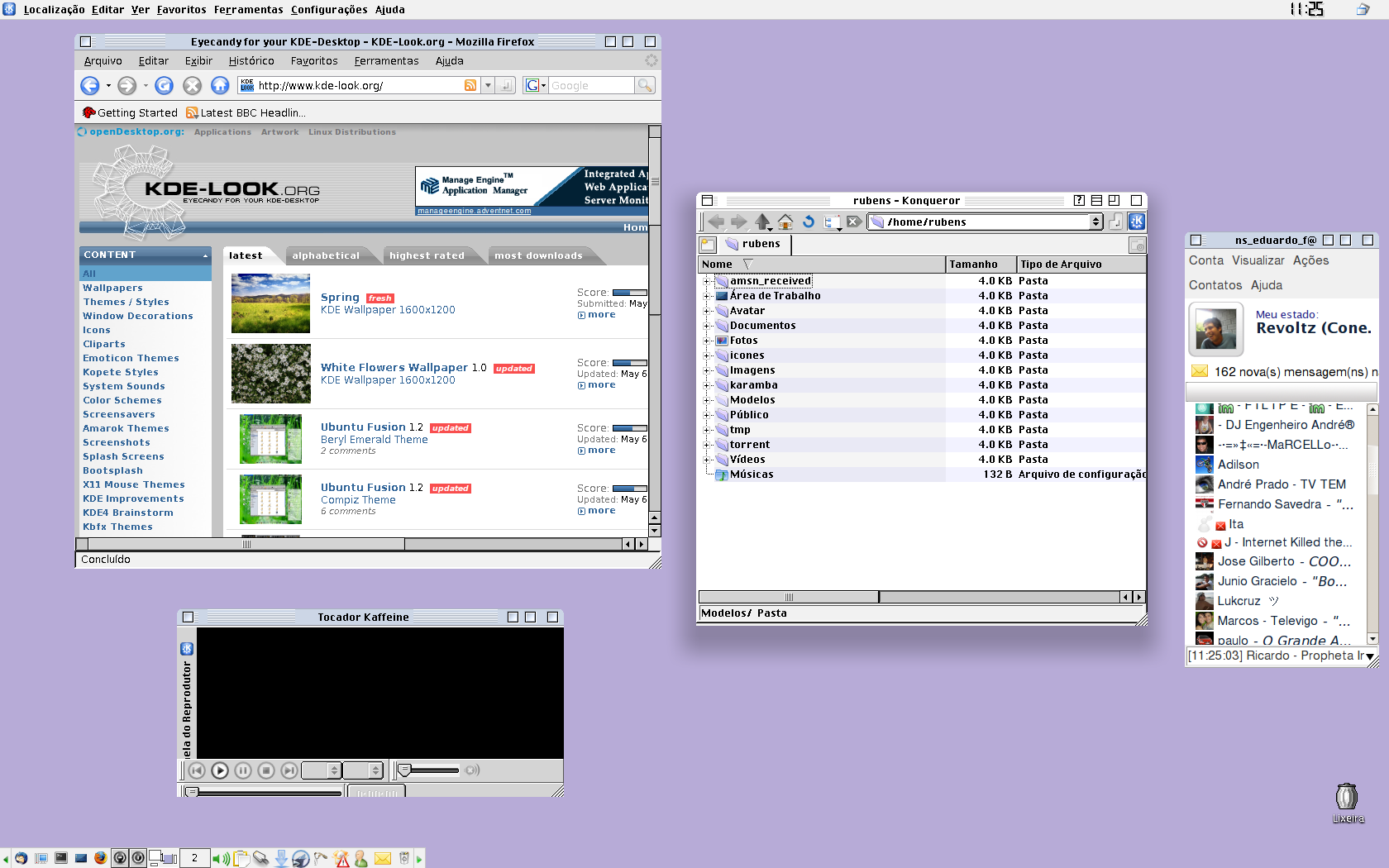Open Firefox Histórico menu
Viewport: 1389px width, 868px height.
251,61
